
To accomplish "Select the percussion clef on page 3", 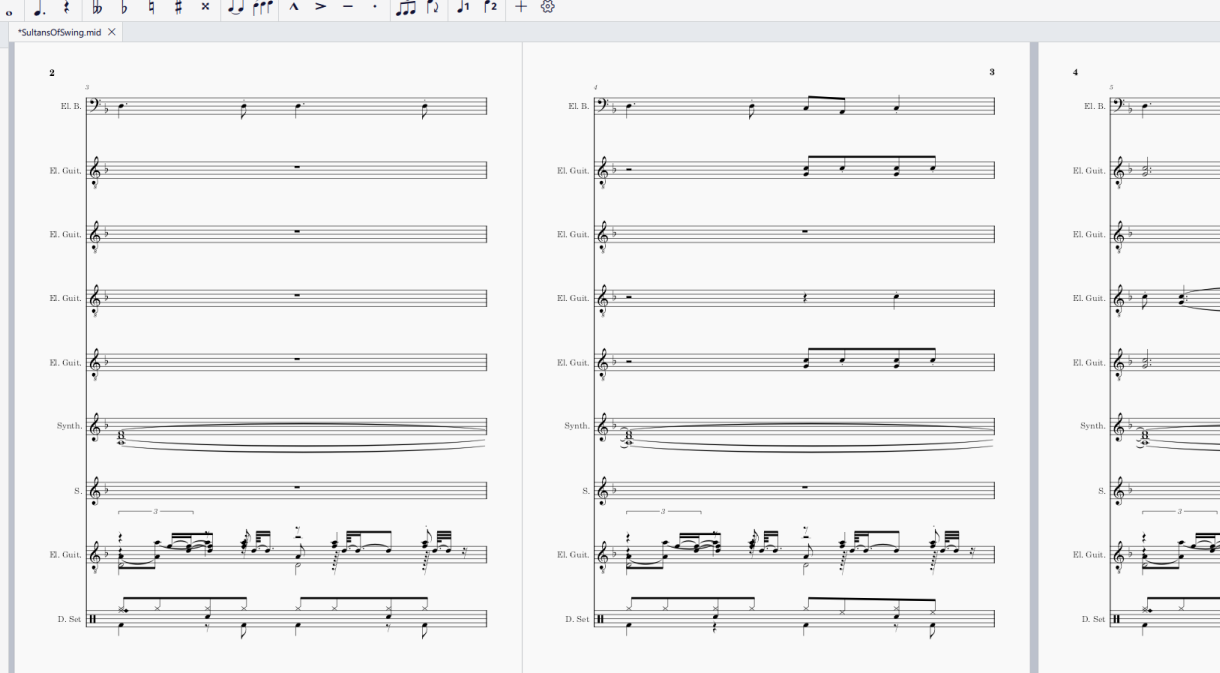I will 601,619.
